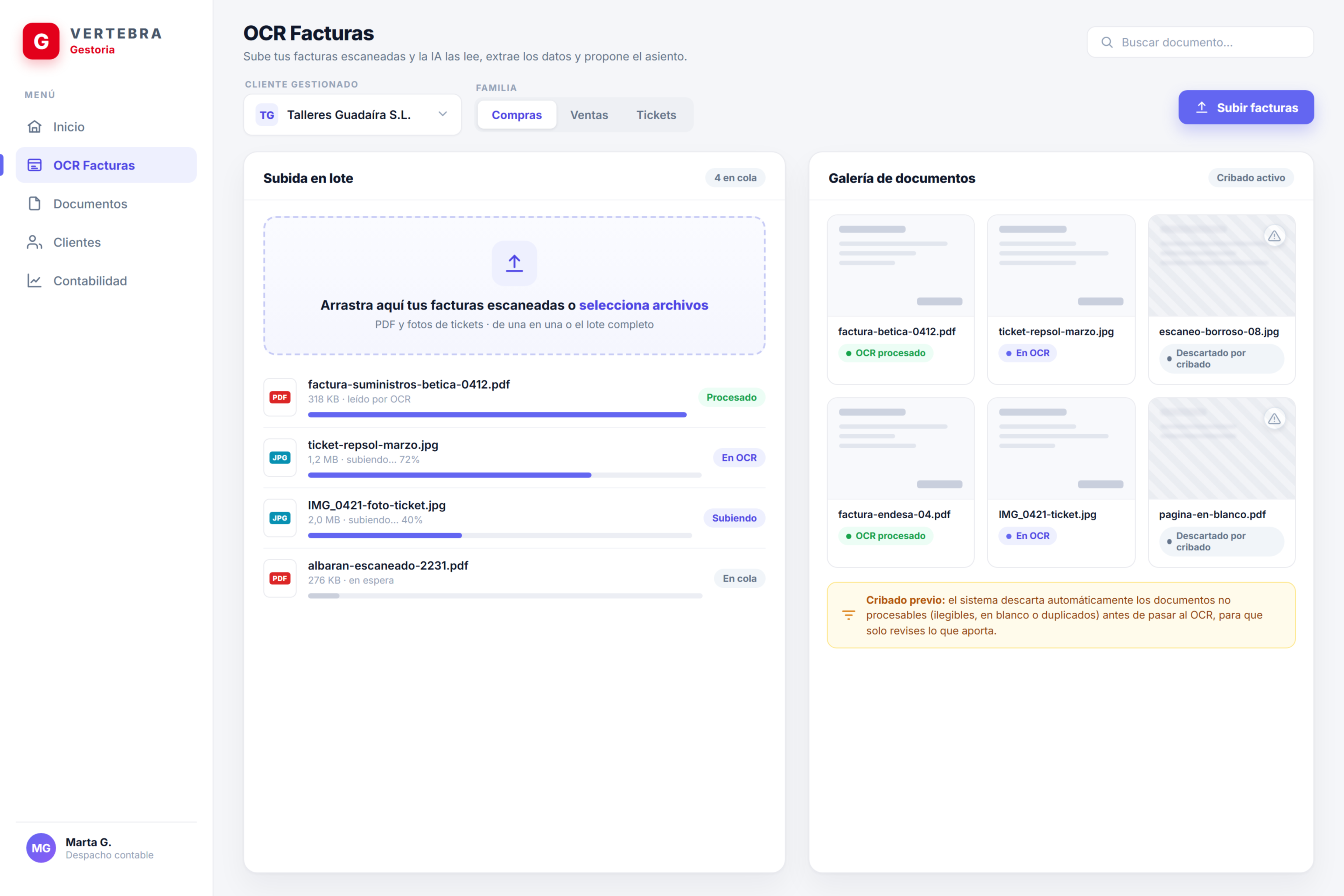Screen dimensions: 1344x896
Task: Click the Inicio home icon
Action: 34,126
